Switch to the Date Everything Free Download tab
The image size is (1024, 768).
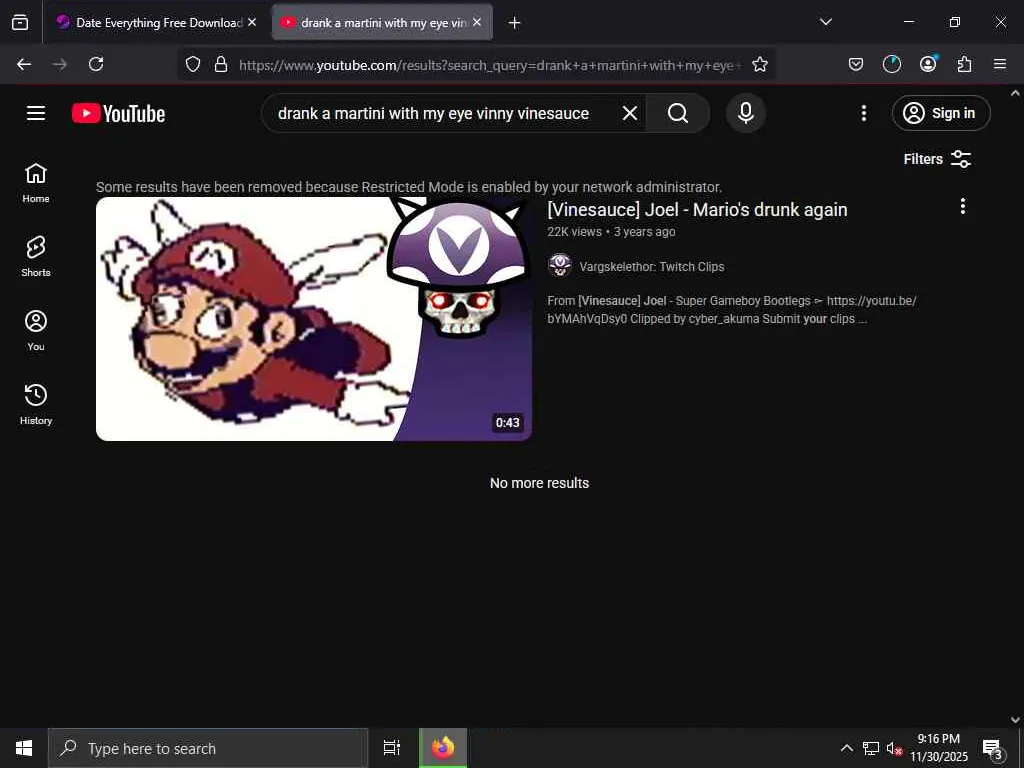click(x=157, y=23)
